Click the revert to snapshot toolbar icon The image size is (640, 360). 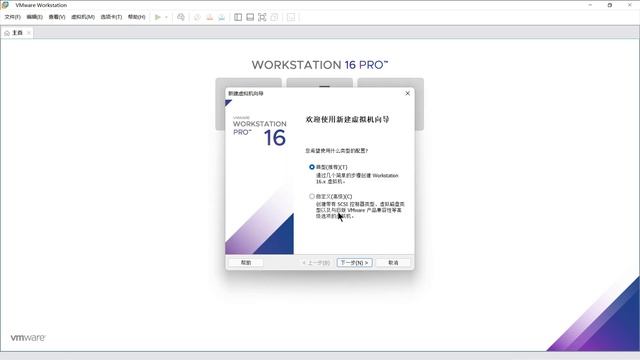209,17
